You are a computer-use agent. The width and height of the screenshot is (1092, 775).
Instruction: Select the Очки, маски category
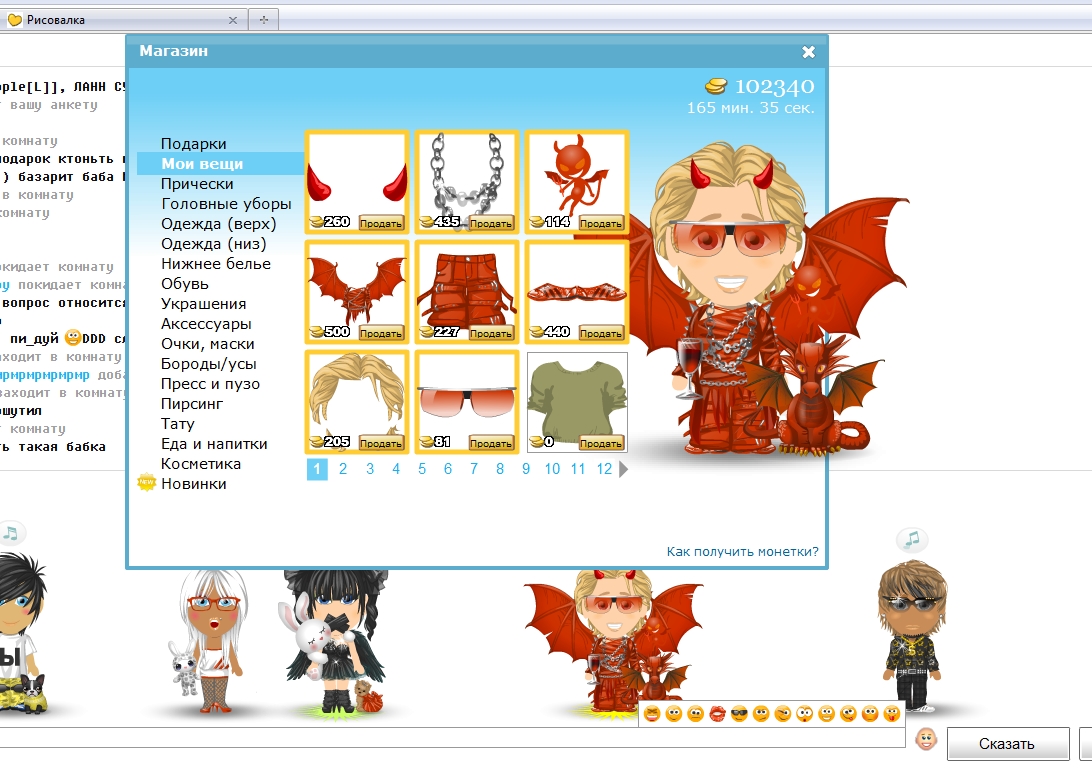(207, 344)
